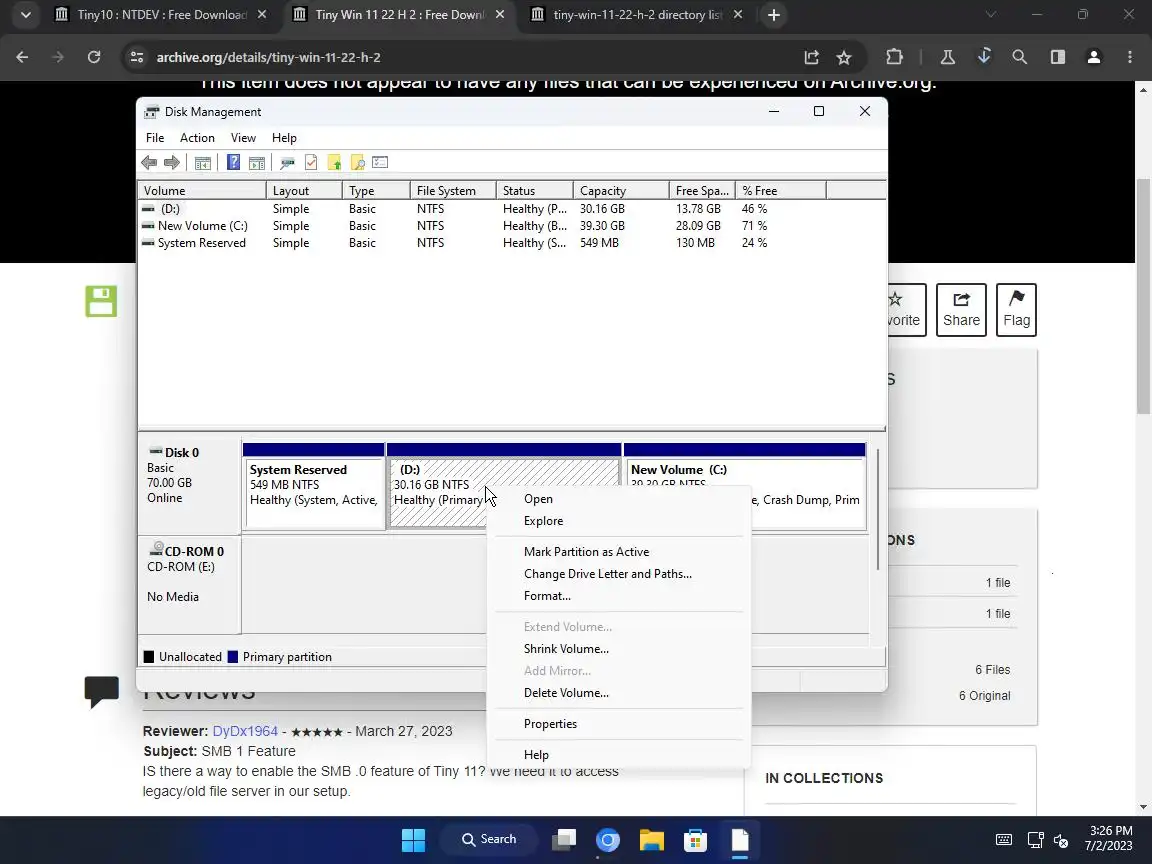The width and height of the screenshot is (1152, 864).
Task: Select Mark Partition as Active
Action: [619, 552]
